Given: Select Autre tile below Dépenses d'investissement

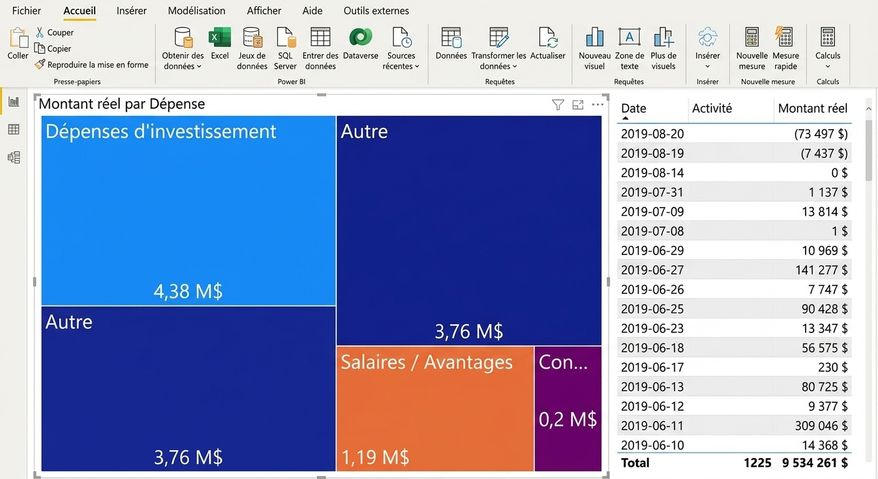Looking at the screenshot, I should click(188, 388).
